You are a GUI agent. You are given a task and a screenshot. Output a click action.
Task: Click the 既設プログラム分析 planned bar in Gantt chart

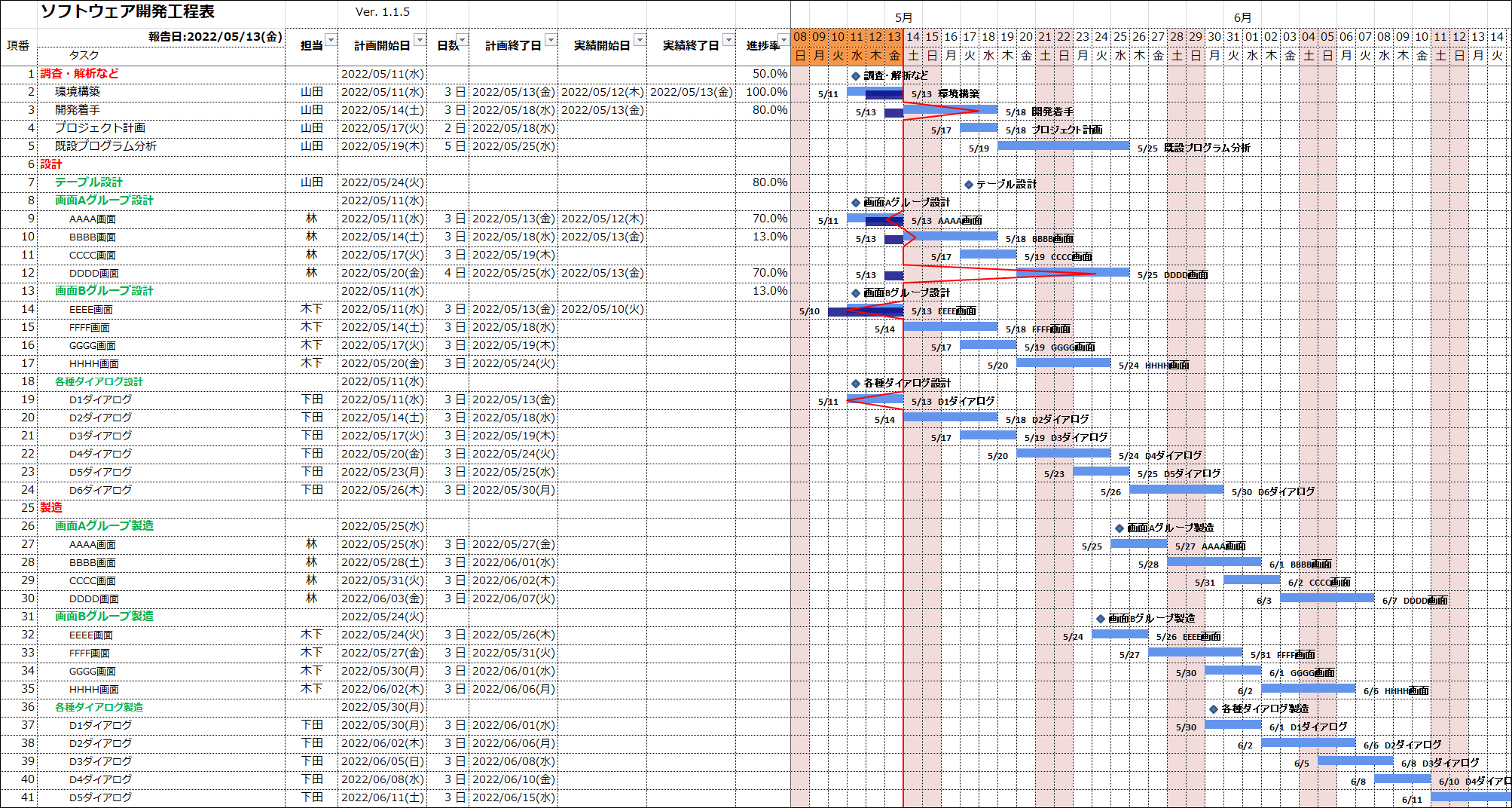[1063, 145]
